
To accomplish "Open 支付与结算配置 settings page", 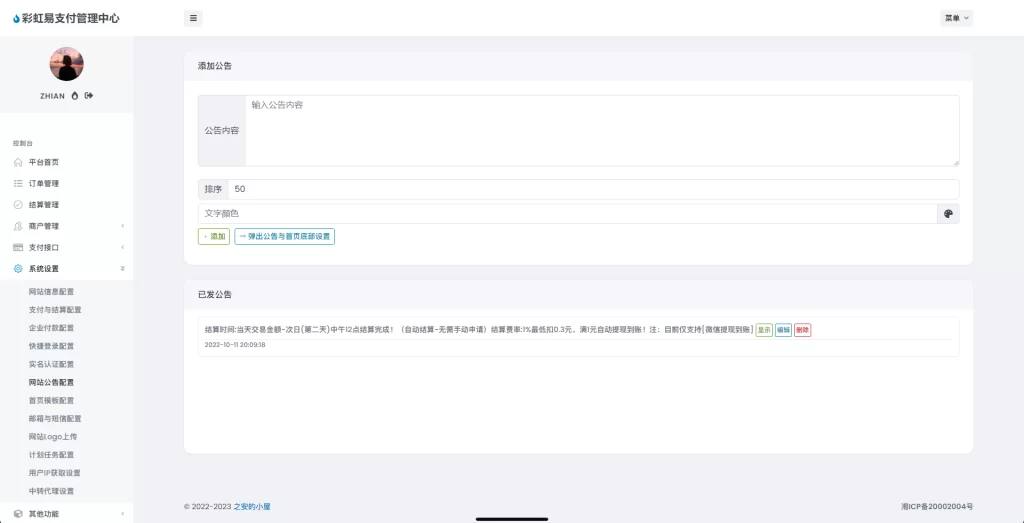I will coord(55,310).
